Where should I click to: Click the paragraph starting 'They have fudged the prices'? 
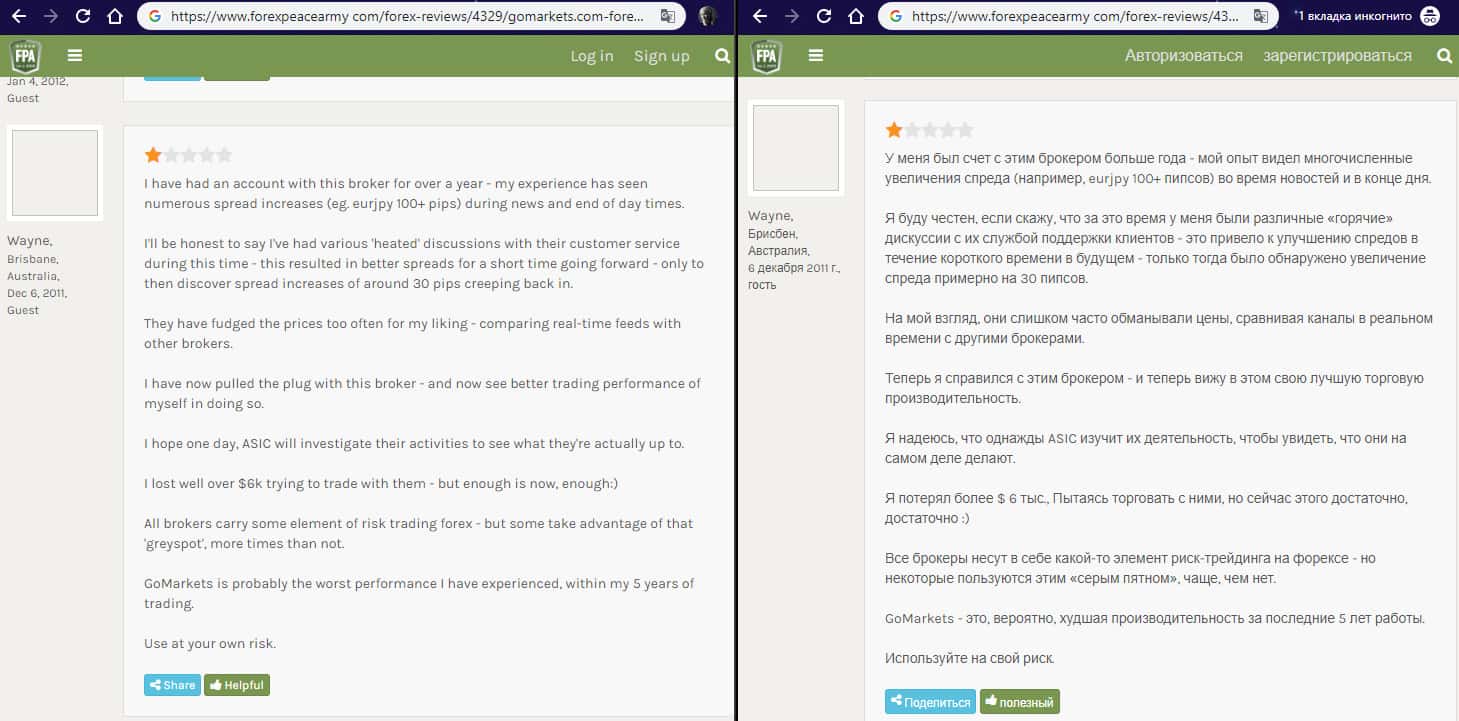[412, 333]
